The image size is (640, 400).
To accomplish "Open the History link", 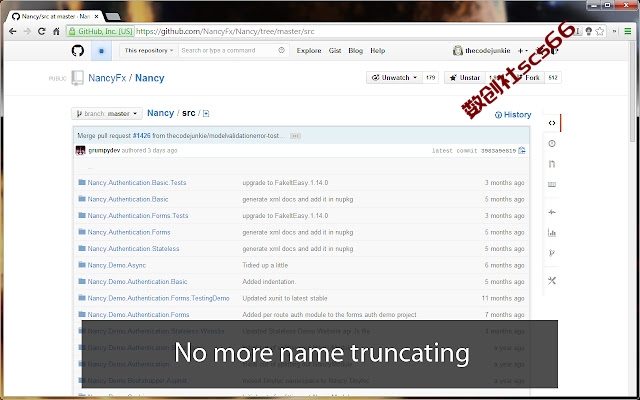I will (513, 115).
